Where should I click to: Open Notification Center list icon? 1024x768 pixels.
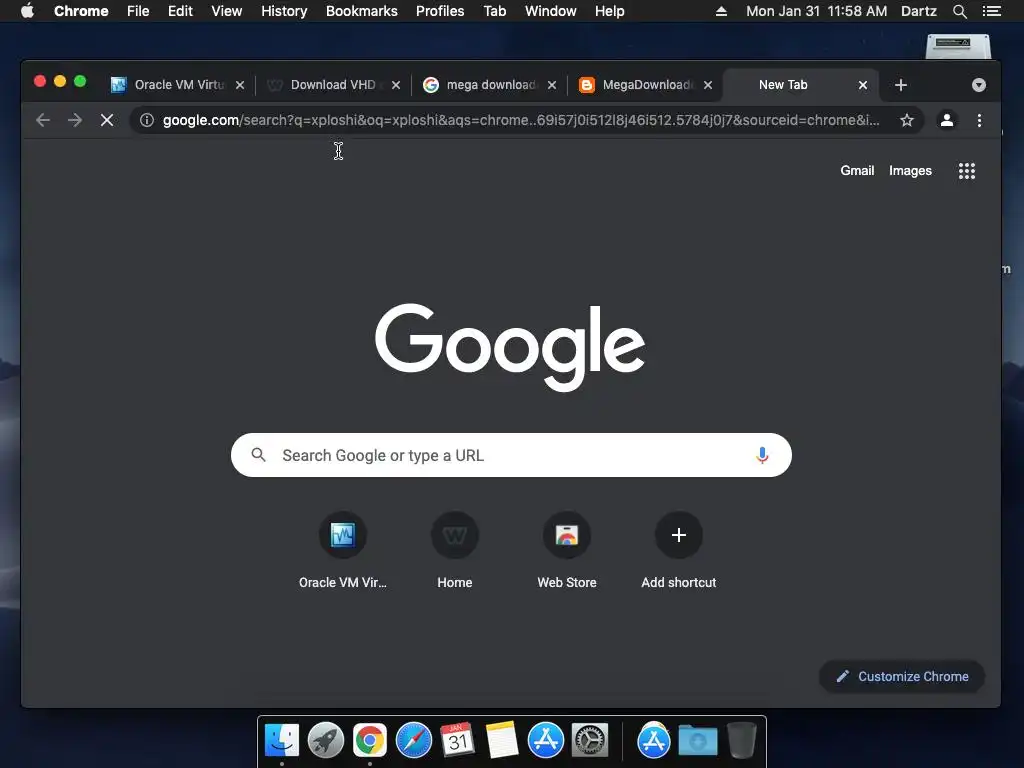point(991,11)
